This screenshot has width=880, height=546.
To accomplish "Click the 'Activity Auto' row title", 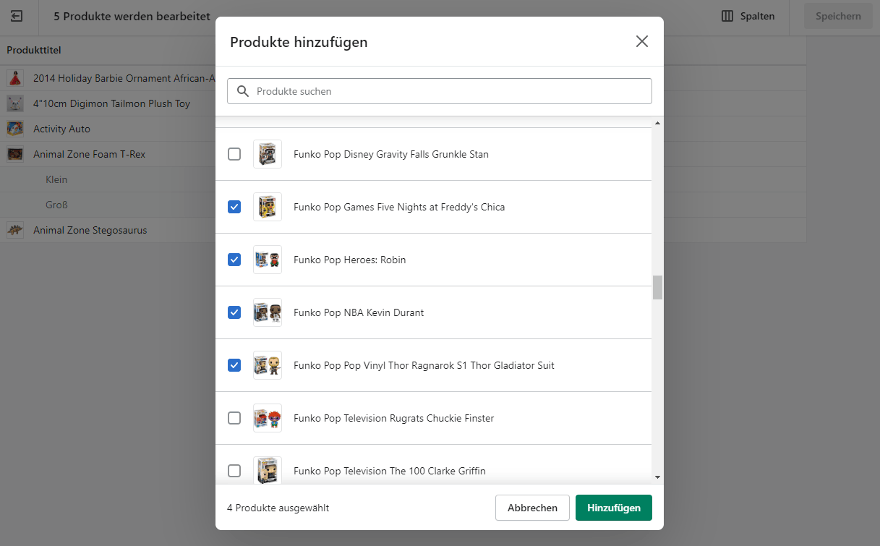I will pyautogui.click(x=62, y=129).
